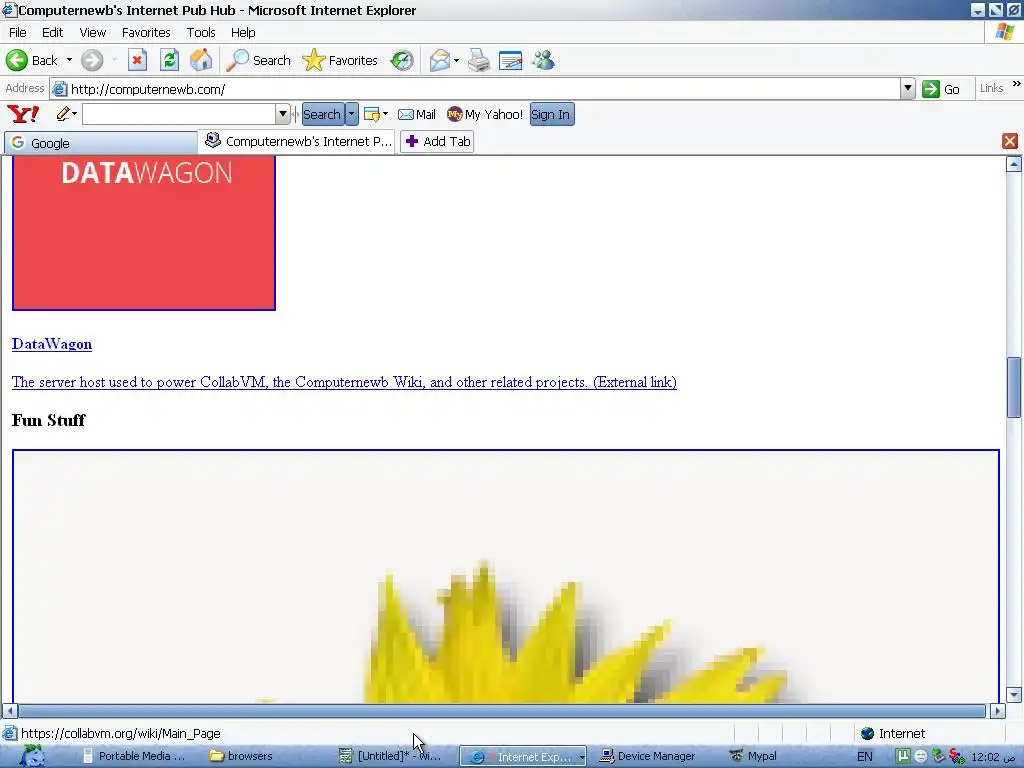The image size is (1024, 768).
Task: Open the History clock icon
Action: point(402,61)
